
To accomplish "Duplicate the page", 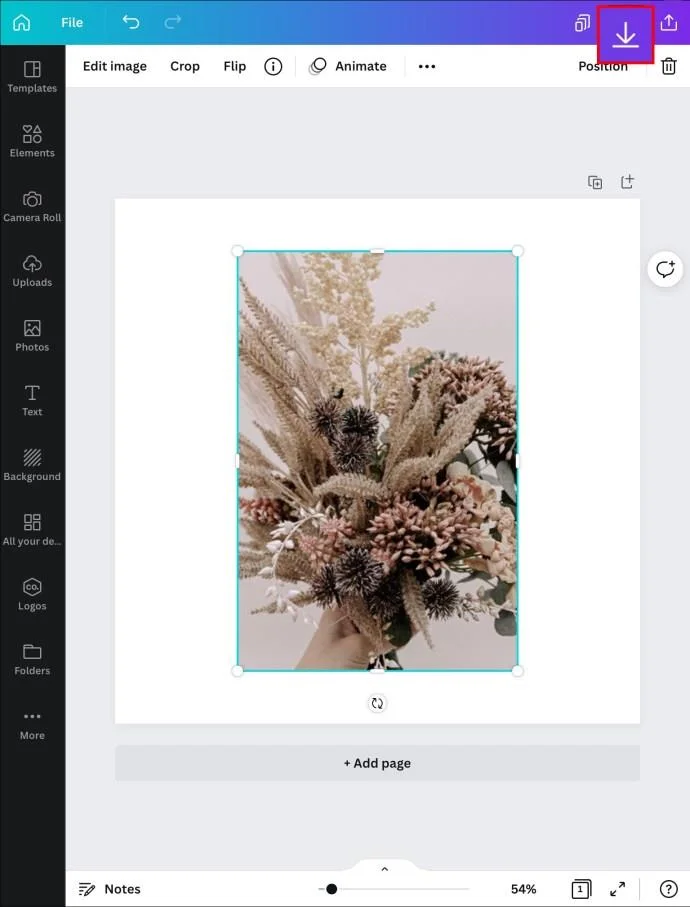I will 595,182.
